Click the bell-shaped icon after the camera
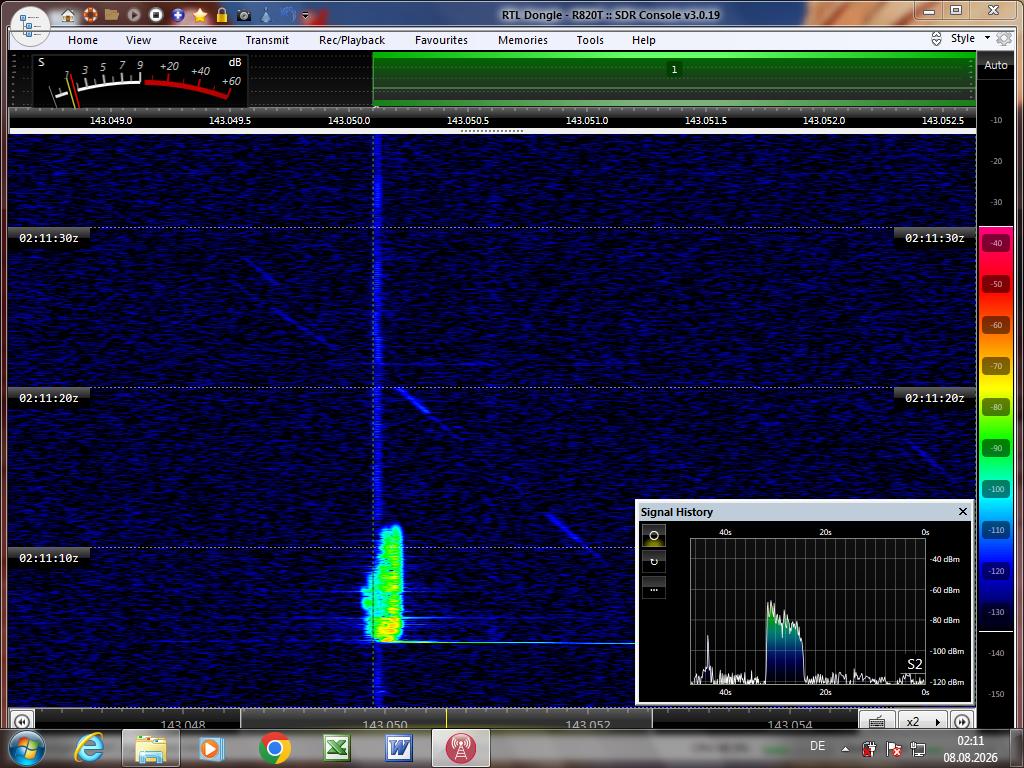The height and width of the screenshot is (768, 1024). tap(266, 15)
